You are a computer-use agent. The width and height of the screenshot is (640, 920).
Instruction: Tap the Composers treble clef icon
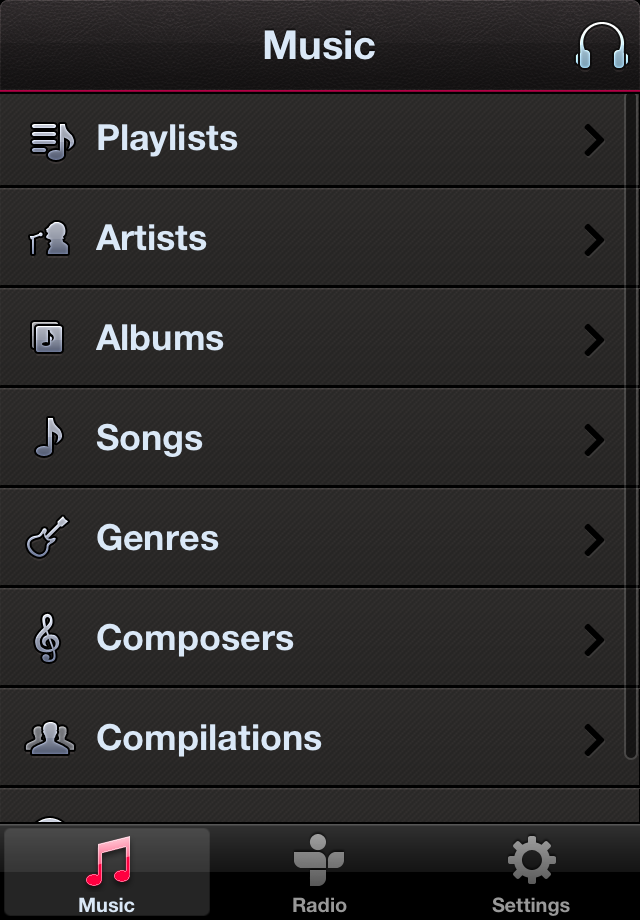[x=47, y=638]
